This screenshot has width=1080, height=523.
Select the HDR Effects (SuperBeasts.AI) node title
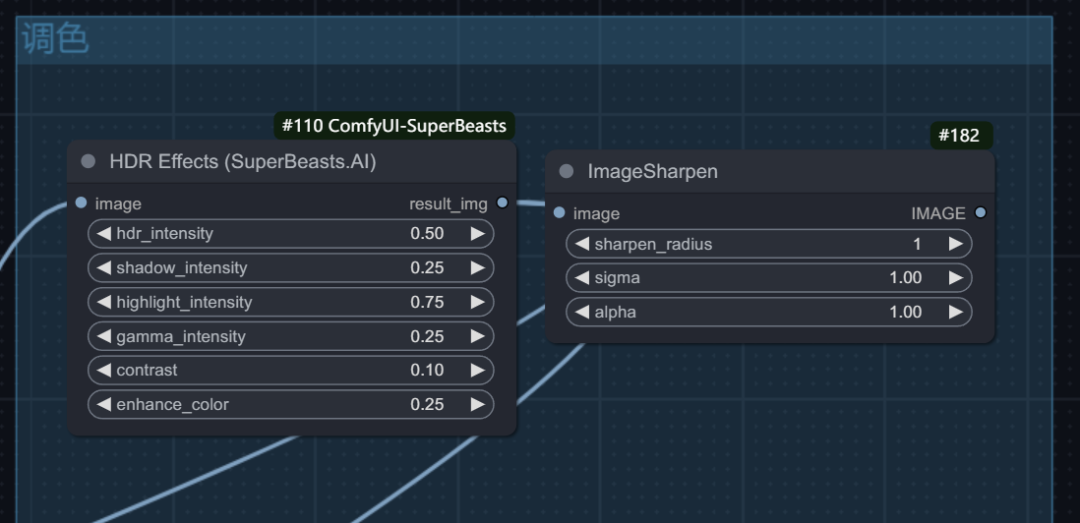click(243, 162)
